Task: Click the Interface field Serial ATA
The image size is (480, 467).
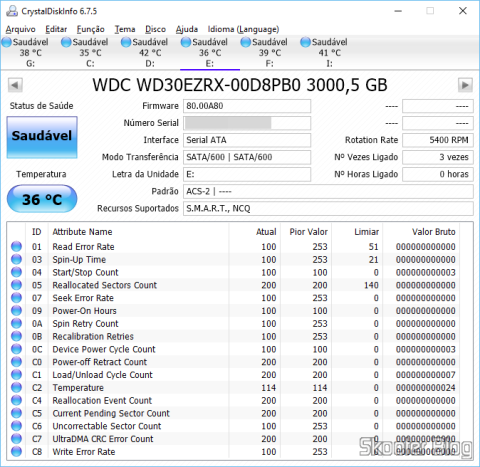Action: pos(247,140)
